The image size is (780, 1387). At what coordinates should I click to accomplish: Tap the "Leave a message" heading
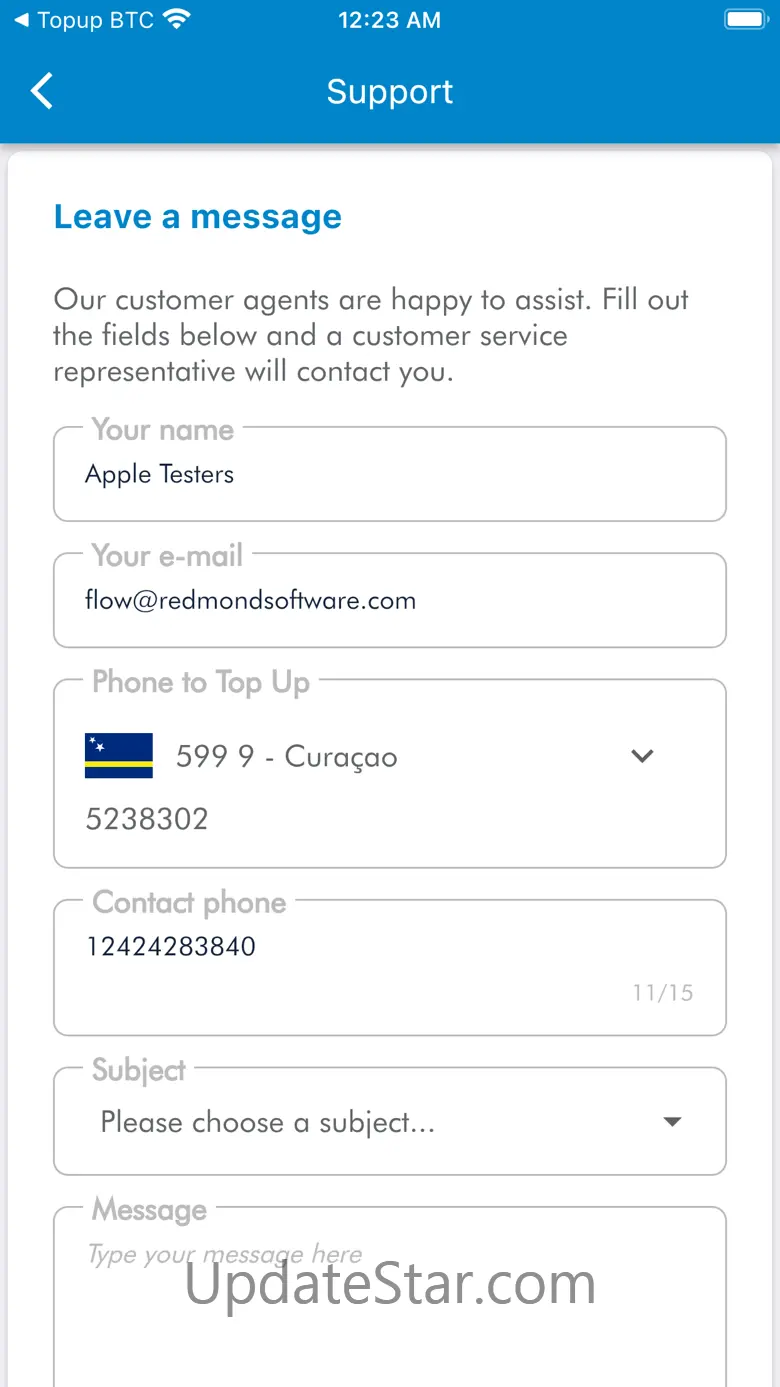tap(197, 217)
